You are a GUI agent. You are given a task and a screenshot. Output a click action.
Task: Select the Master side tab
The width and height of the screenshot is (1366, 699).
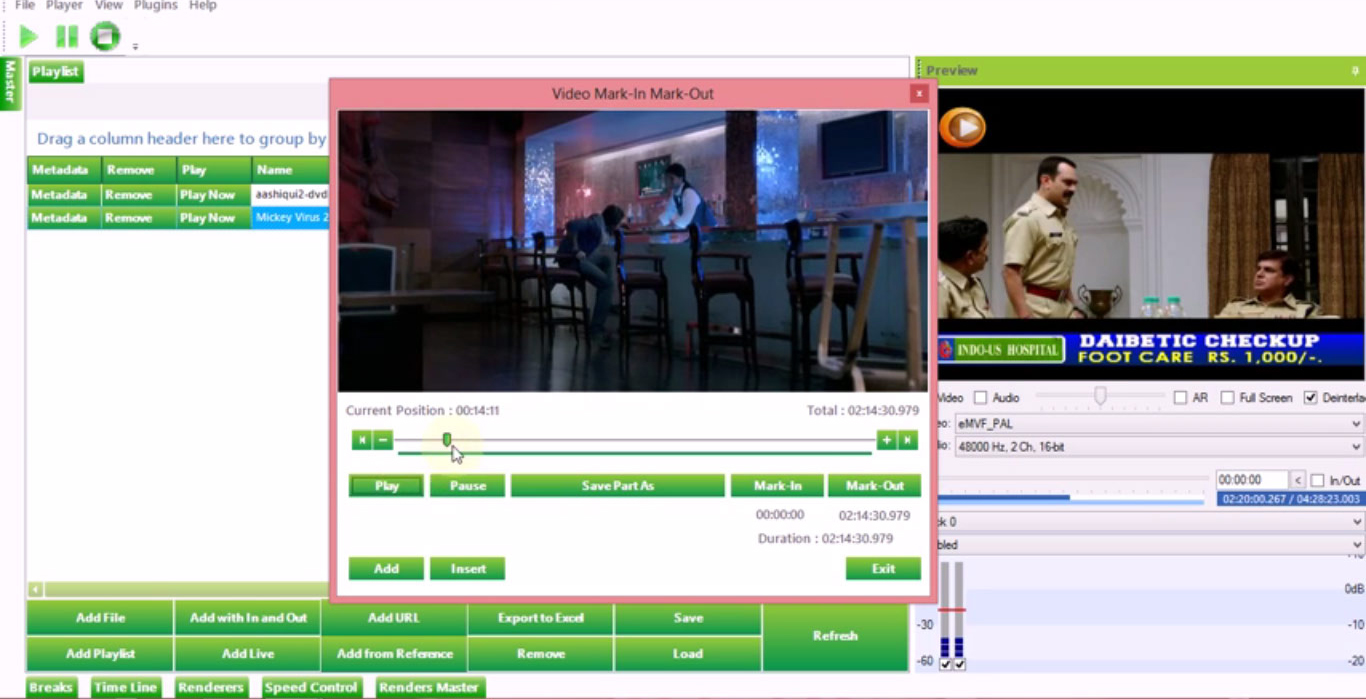click(10, 83)
